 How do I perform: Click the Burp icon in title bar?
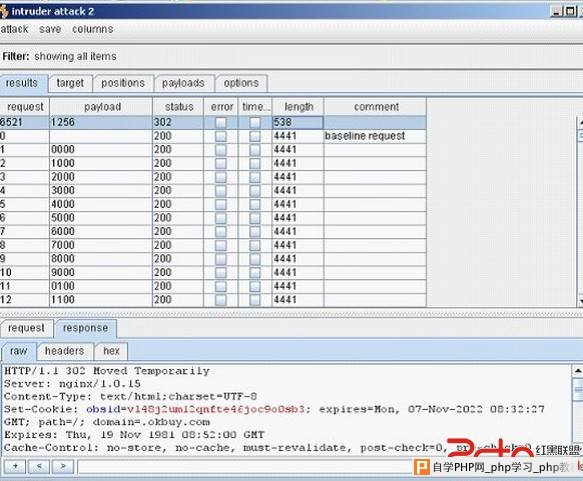[x=3, y=11]
